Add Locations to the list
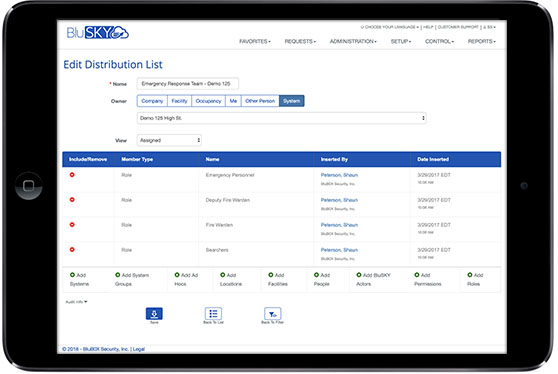 pyautogui.click(x=231, y=279)
